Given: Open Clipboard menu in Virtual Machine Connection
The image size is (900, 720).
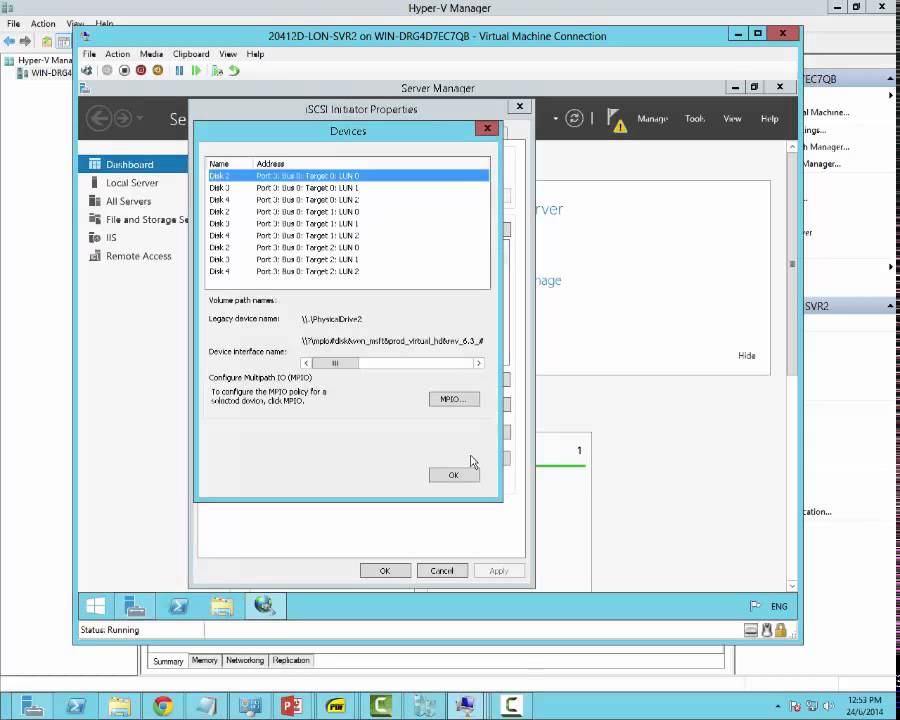Looking at the screenshot, I should pyautogui.click(x=191, y=54).
